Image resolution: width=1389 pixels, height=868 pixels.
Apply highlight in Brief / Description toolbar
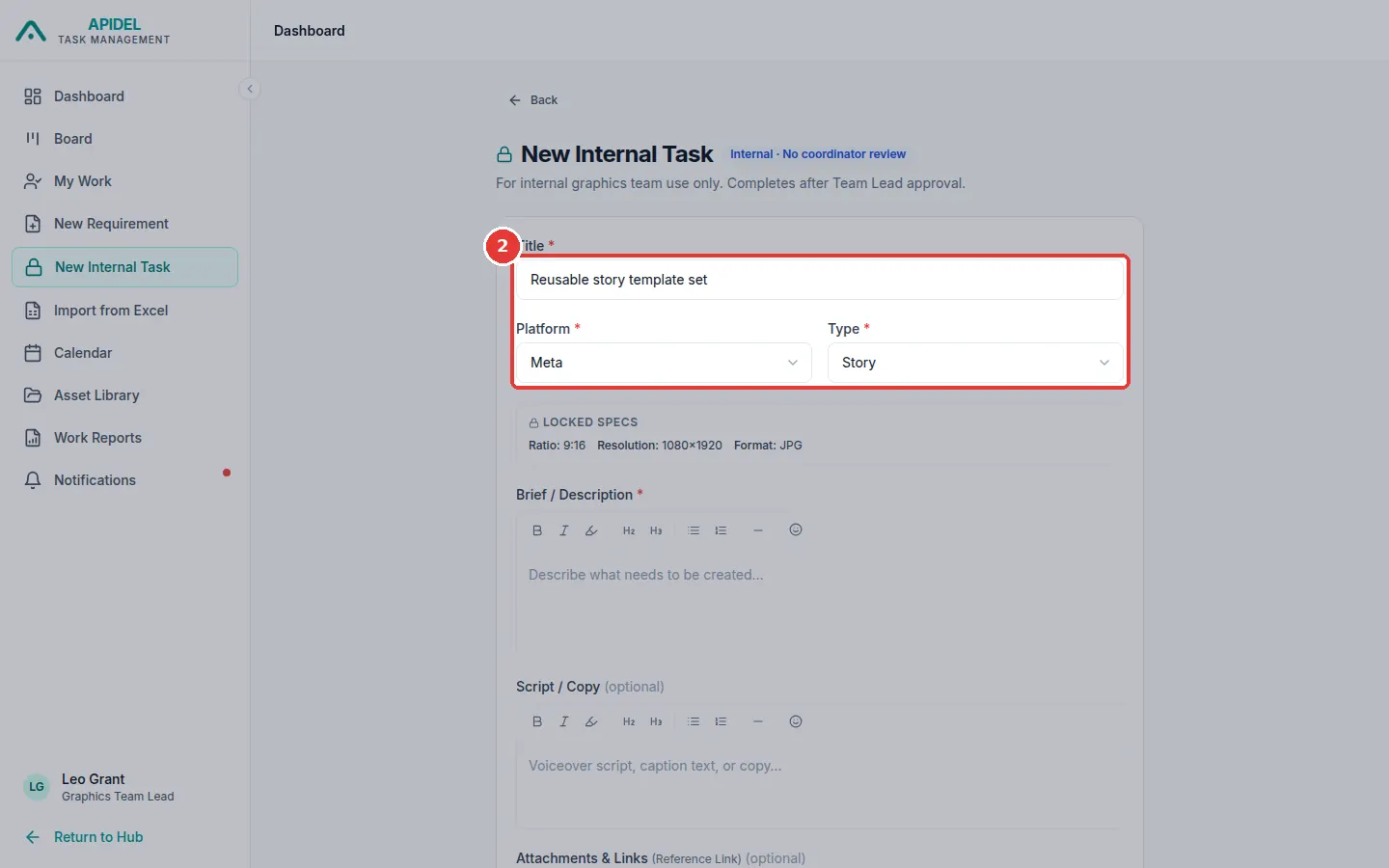click(591, 530)
